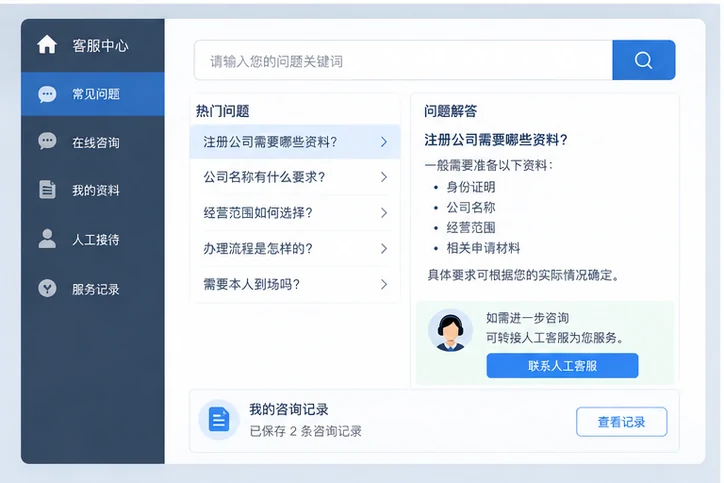This screenshot has height=483, width=724.
Task: Expand chevron for 注册公司需要哪些资料?
Action: tap(384, 142)
